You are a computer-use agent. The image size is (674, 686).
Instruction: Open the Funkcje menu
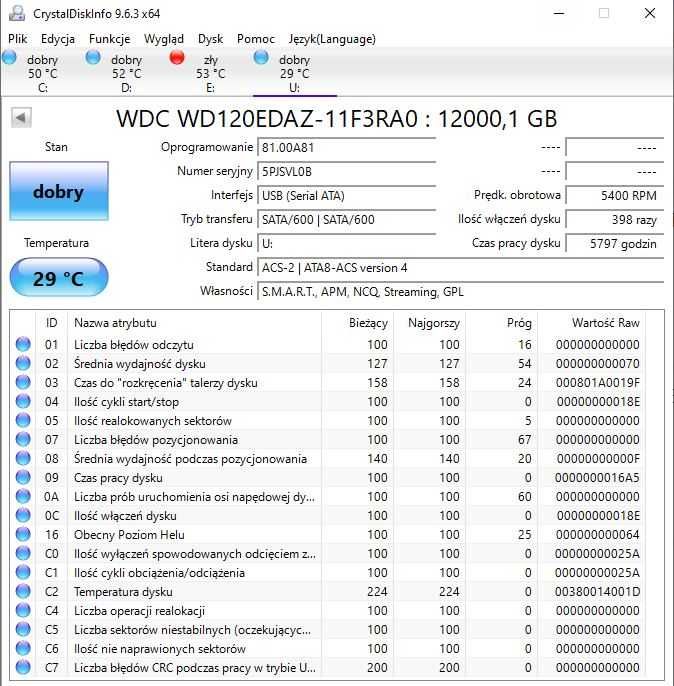click(109, 39)
